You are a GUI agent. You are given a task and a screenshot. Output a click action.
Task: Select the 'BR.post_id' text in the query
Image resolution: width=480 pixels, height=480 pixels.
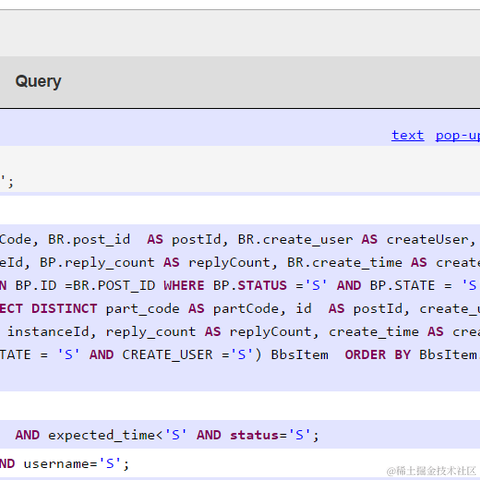pos(89,240)
